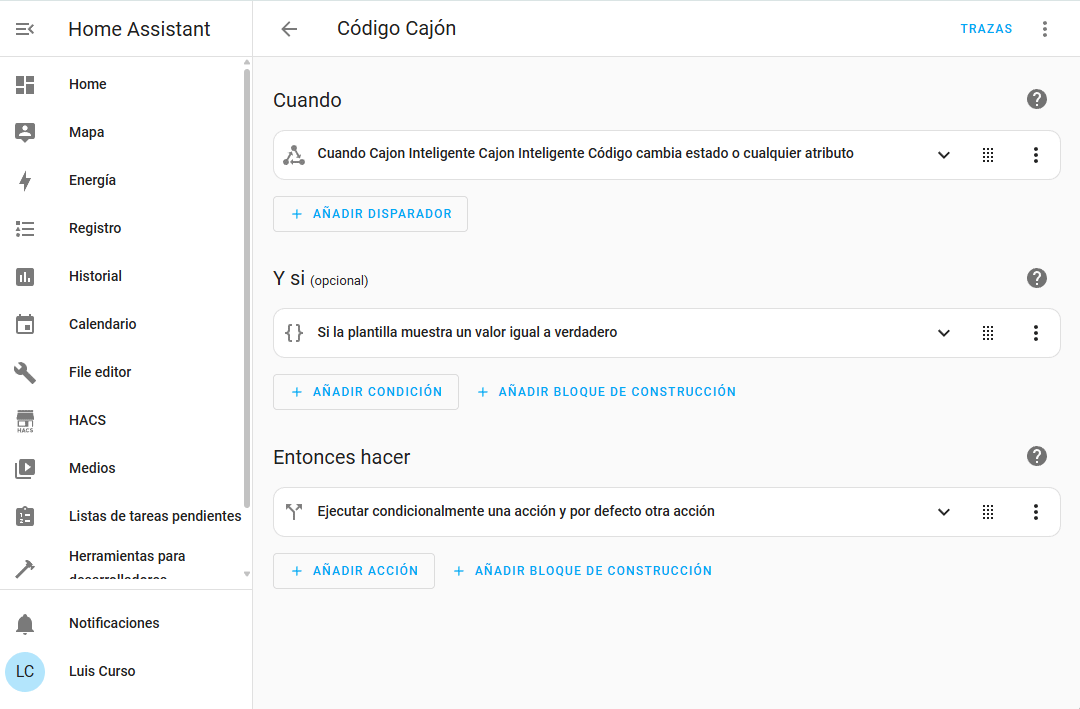Screen dimensions: 1080x709
Task: Expand the Cajon Inteligente trigger row
Action: [x=944, y=155]
